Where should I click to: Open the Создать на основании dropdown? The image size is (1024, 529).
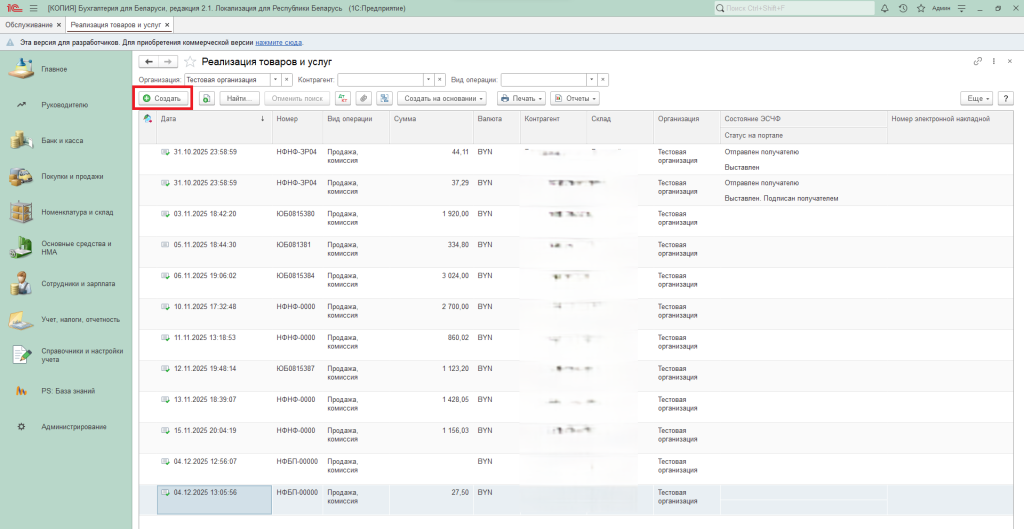[x=442, y=99]
